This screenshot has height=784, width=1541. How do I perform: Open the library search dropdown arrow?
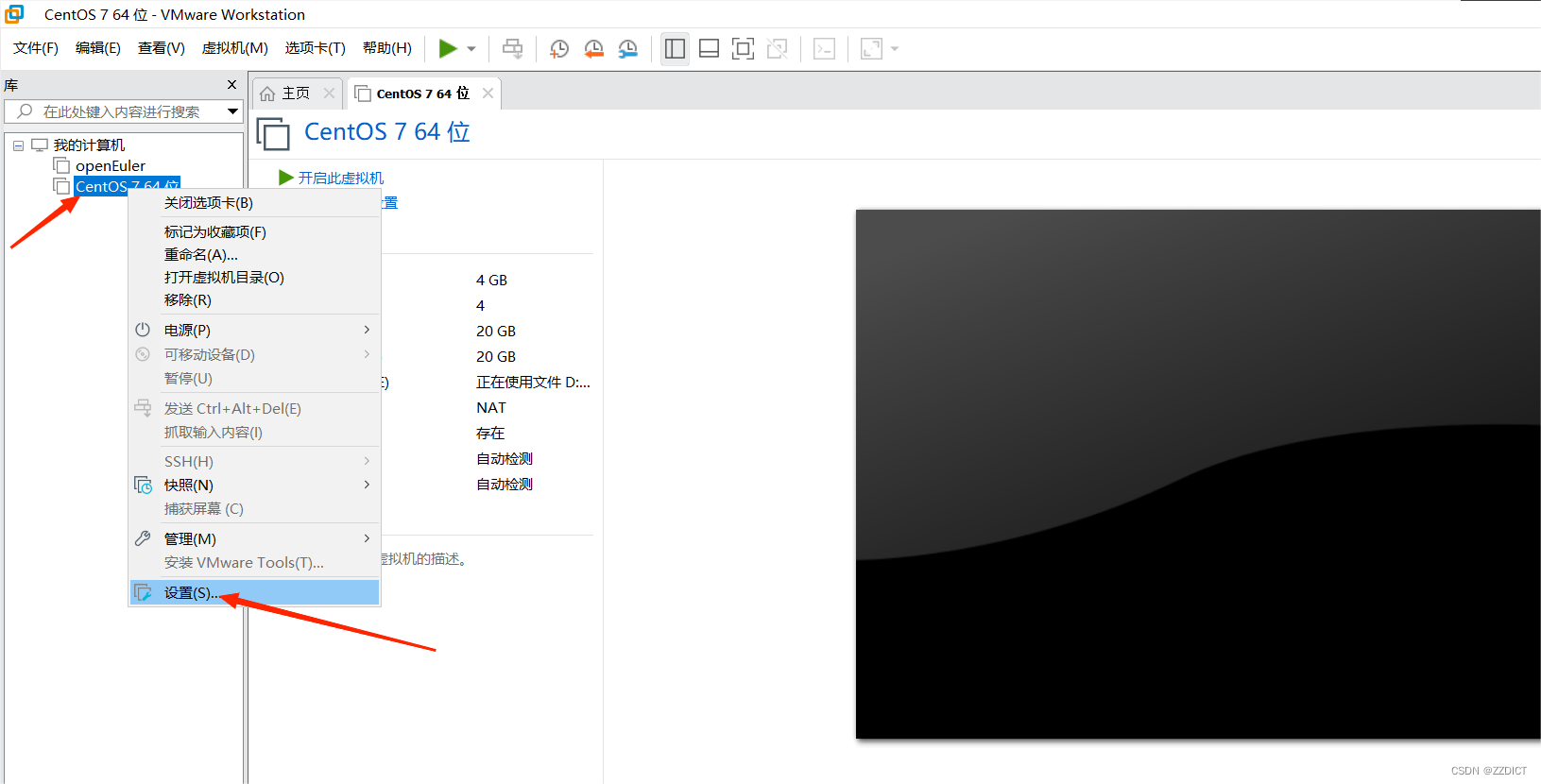point(232,111)
